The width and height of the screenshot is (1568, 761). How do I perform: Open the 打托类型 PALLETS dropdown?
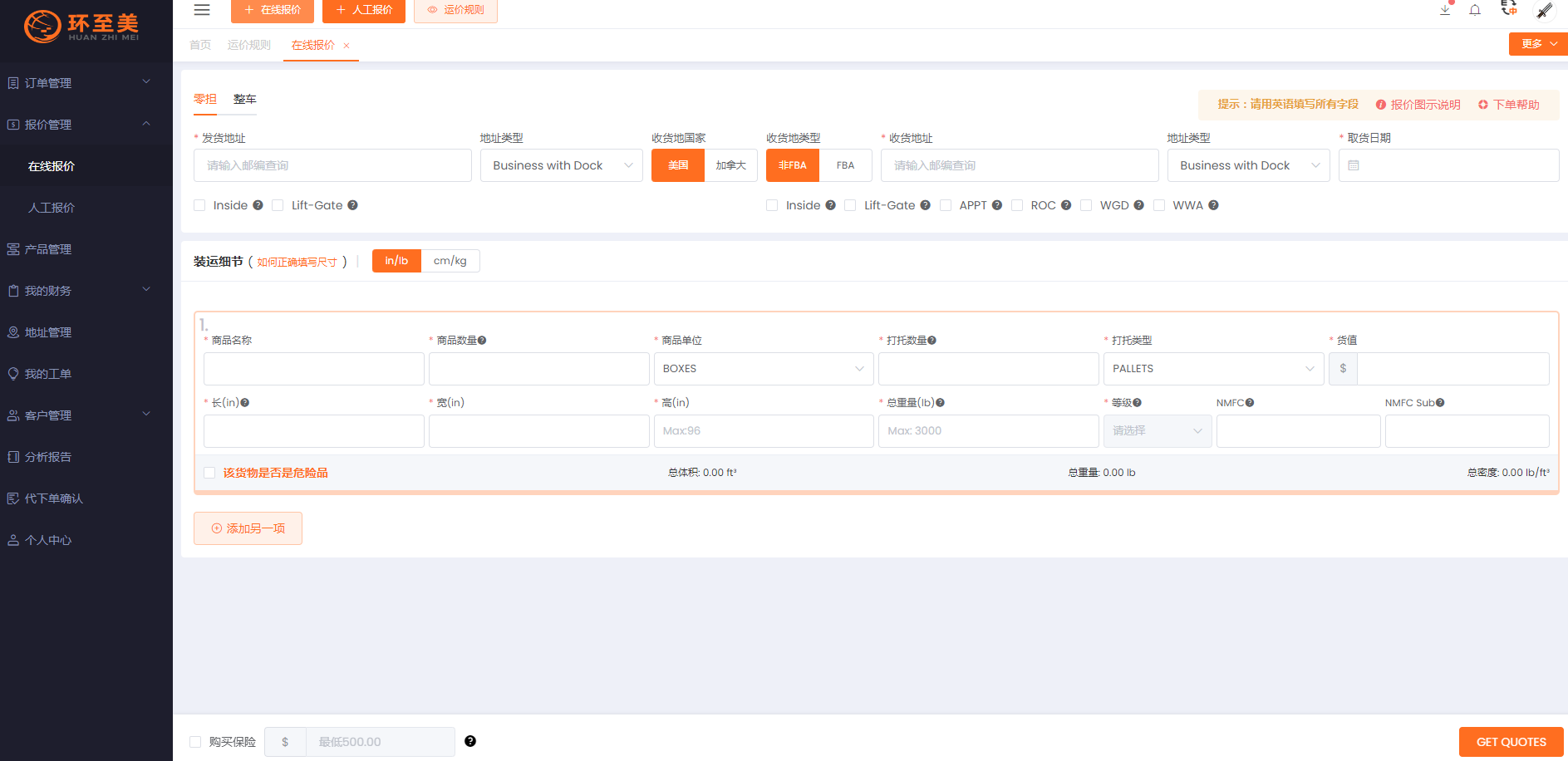click(1212, 369)
